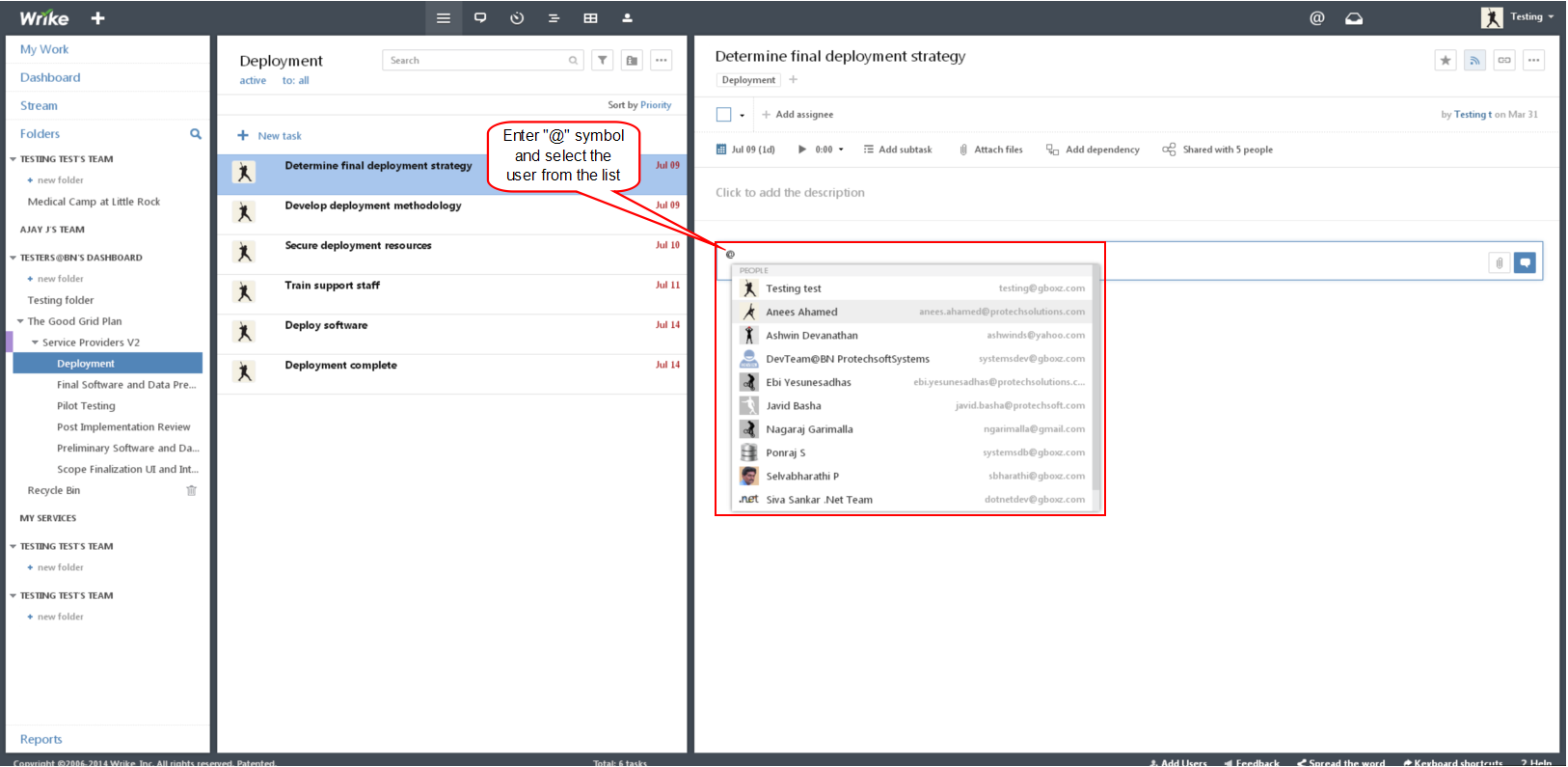Image resolution: width=1568 pixels, height=767 pixels.
Task: Open My Work in sidebar
Action: tap(44, 49)
